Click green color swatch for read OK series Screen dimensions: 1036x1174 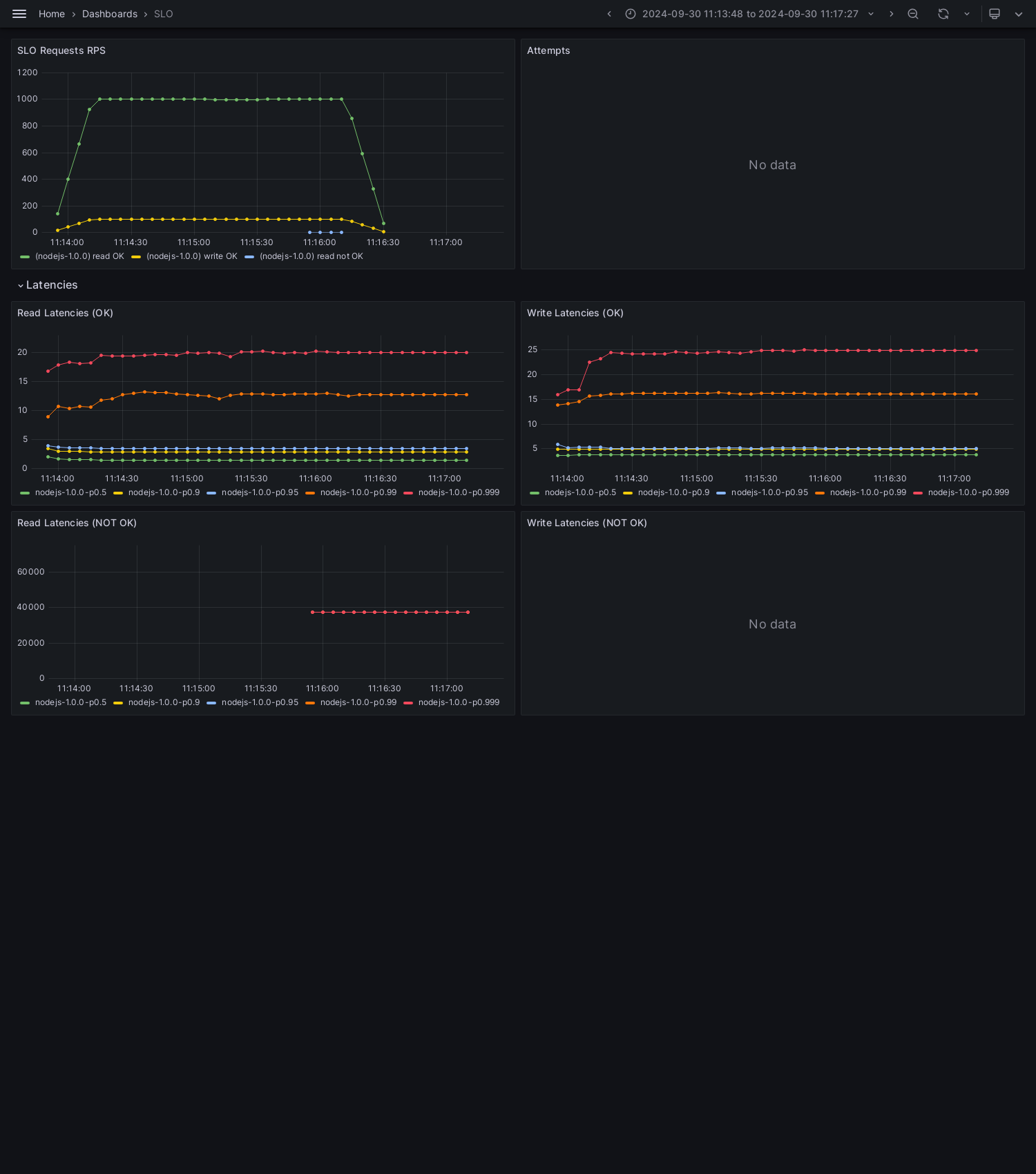click(x=26, y=257)
